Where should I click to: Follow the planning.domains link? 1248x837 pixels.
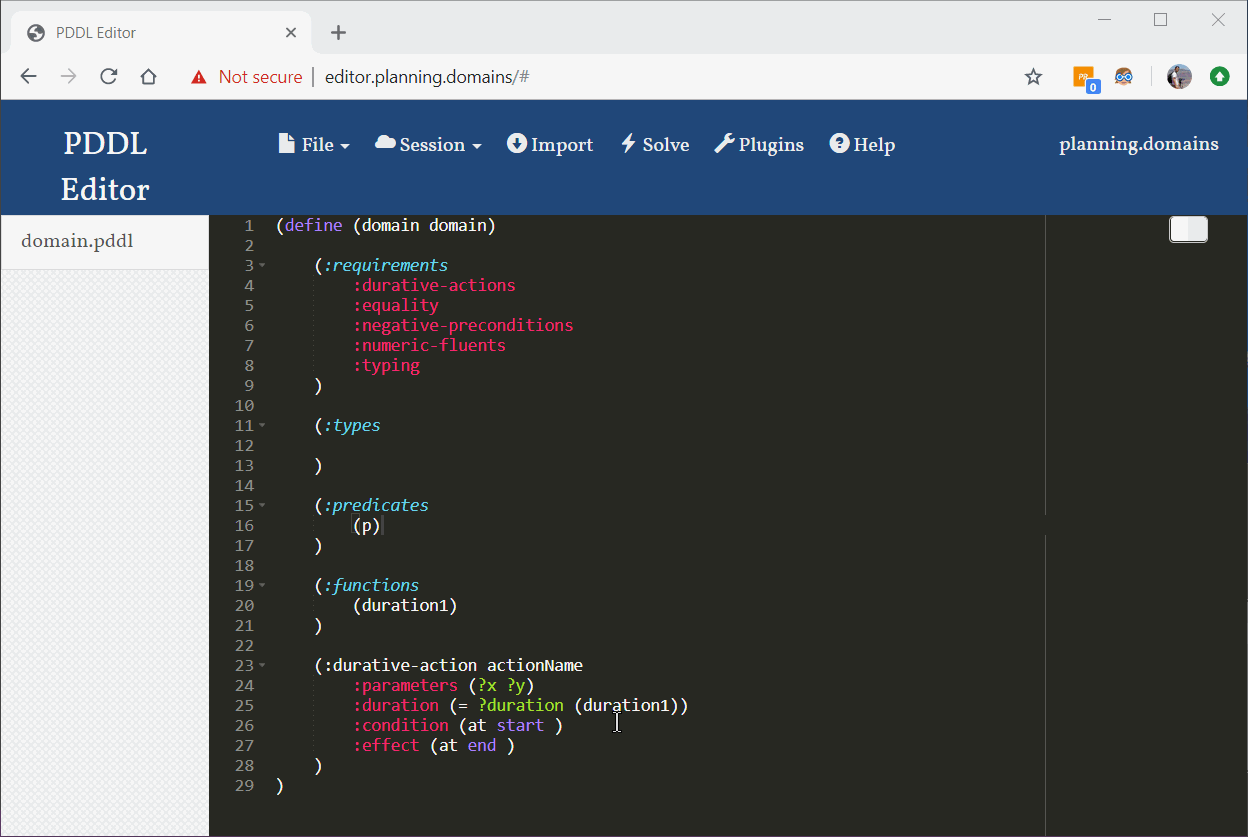coord(1139,144)
